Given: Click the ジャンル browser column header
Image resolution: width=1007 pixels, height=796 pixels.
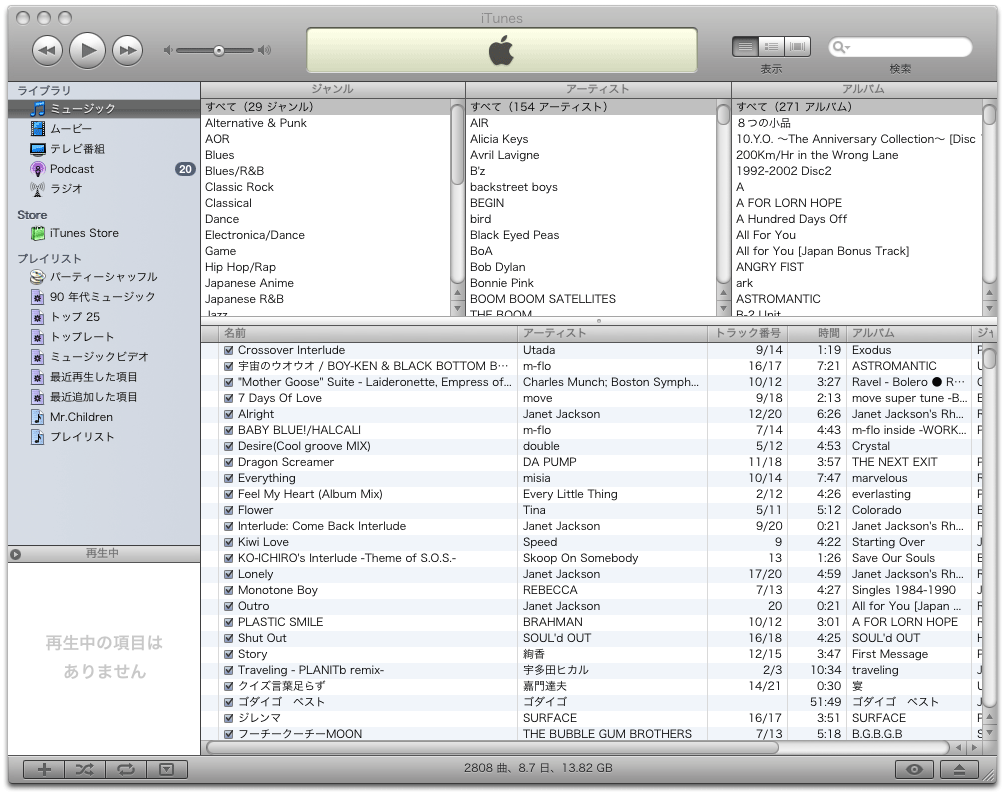Looking at the screenshot, I should click(x=333, y=89).
